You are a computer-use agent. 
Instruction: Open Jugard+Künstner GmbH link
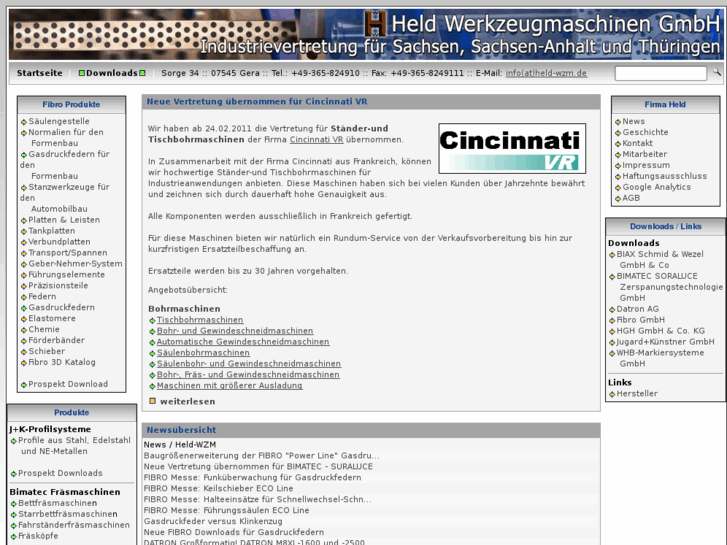[665, 342]
